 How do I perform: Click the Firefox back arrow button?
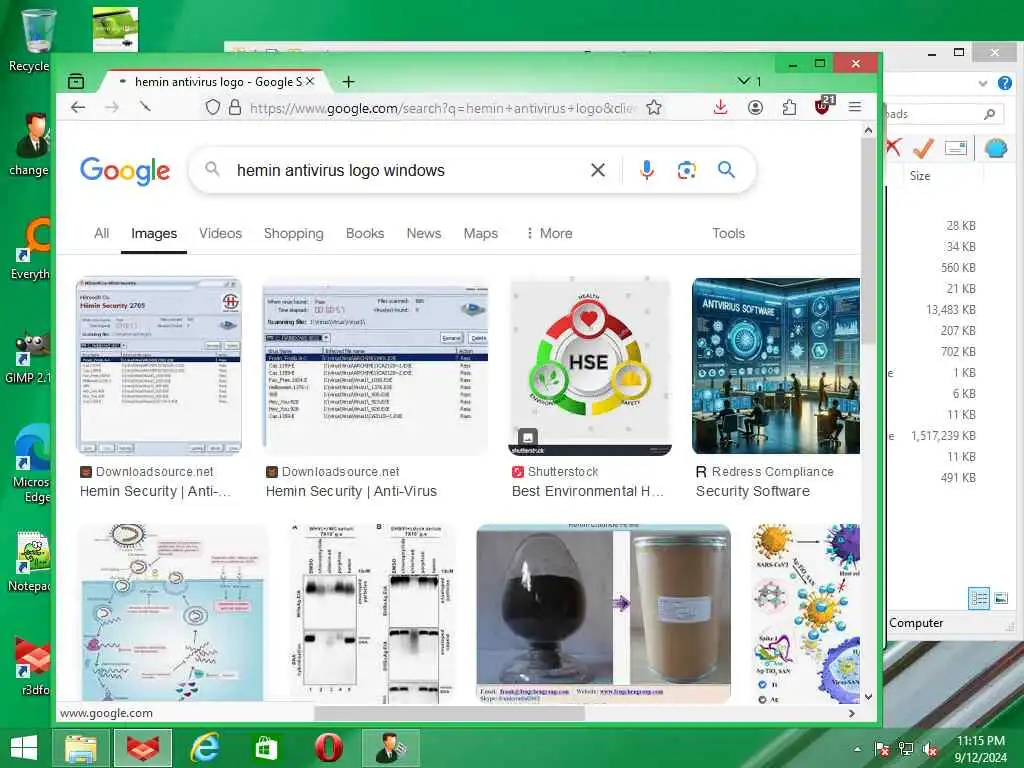point(78,107)
